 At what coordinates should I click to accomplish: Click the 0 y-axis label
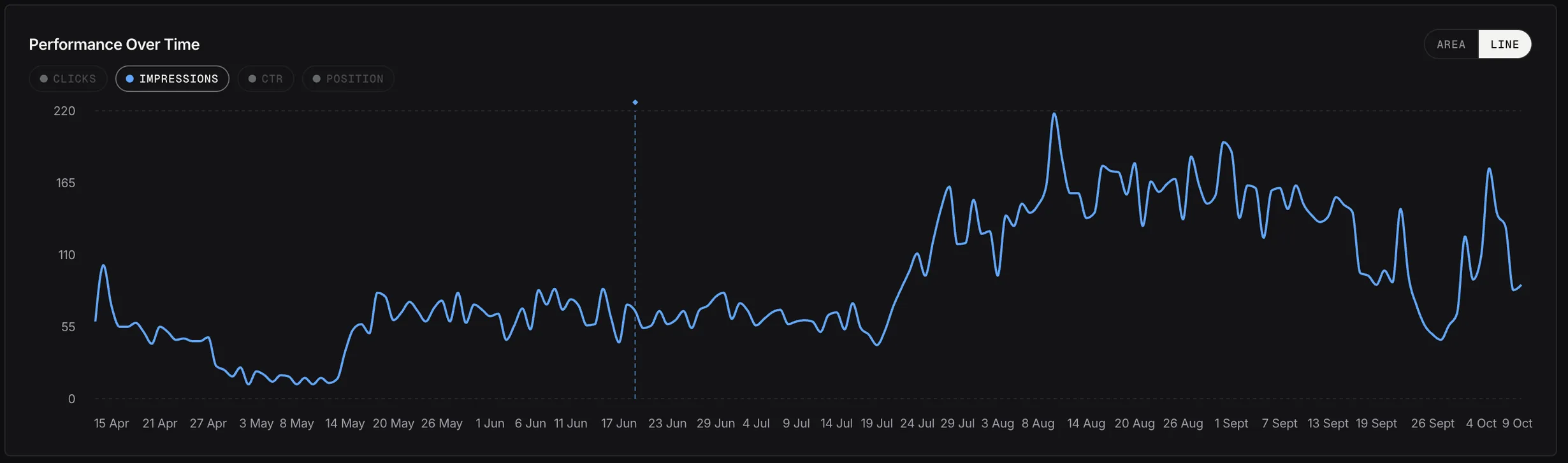tap(72, 399)
